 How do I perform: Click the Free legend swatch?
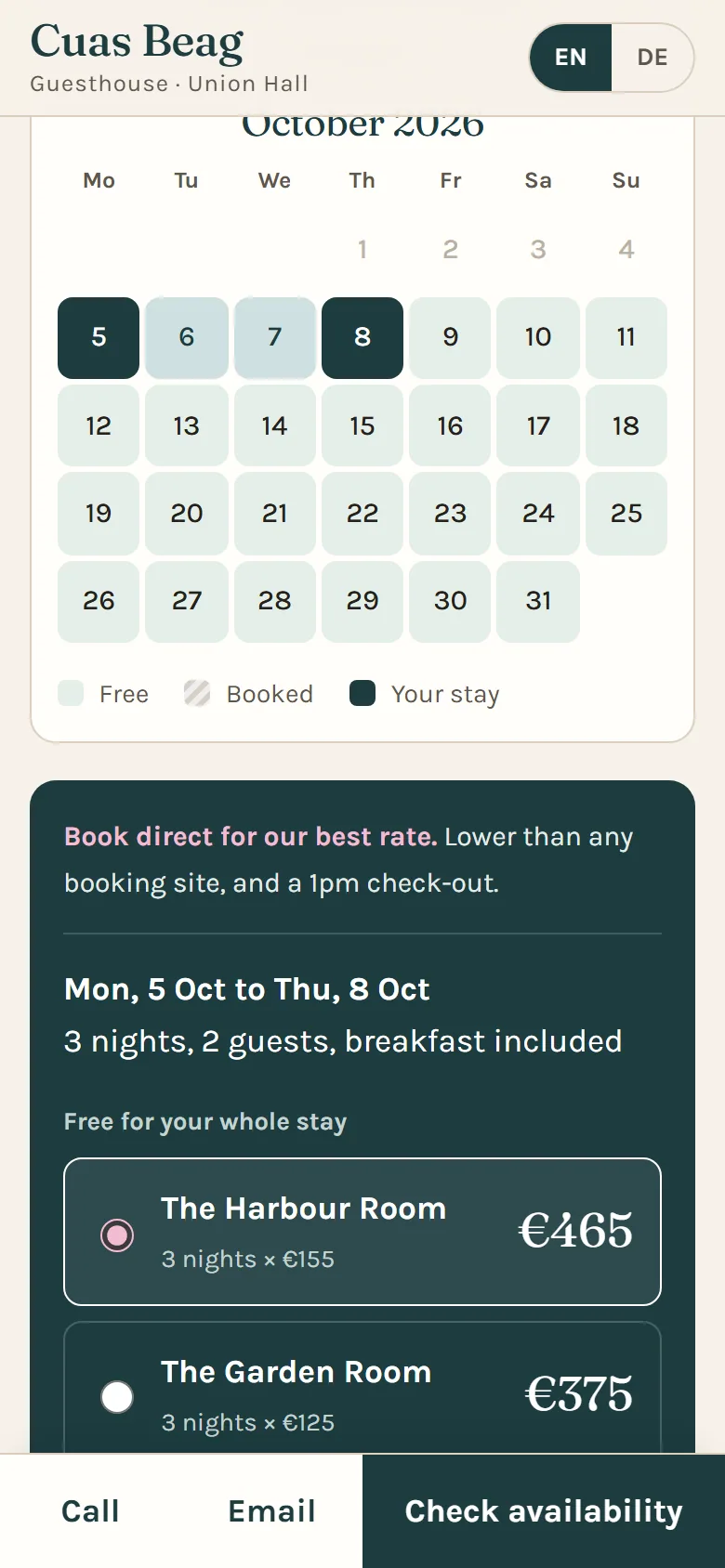[71, 693]
